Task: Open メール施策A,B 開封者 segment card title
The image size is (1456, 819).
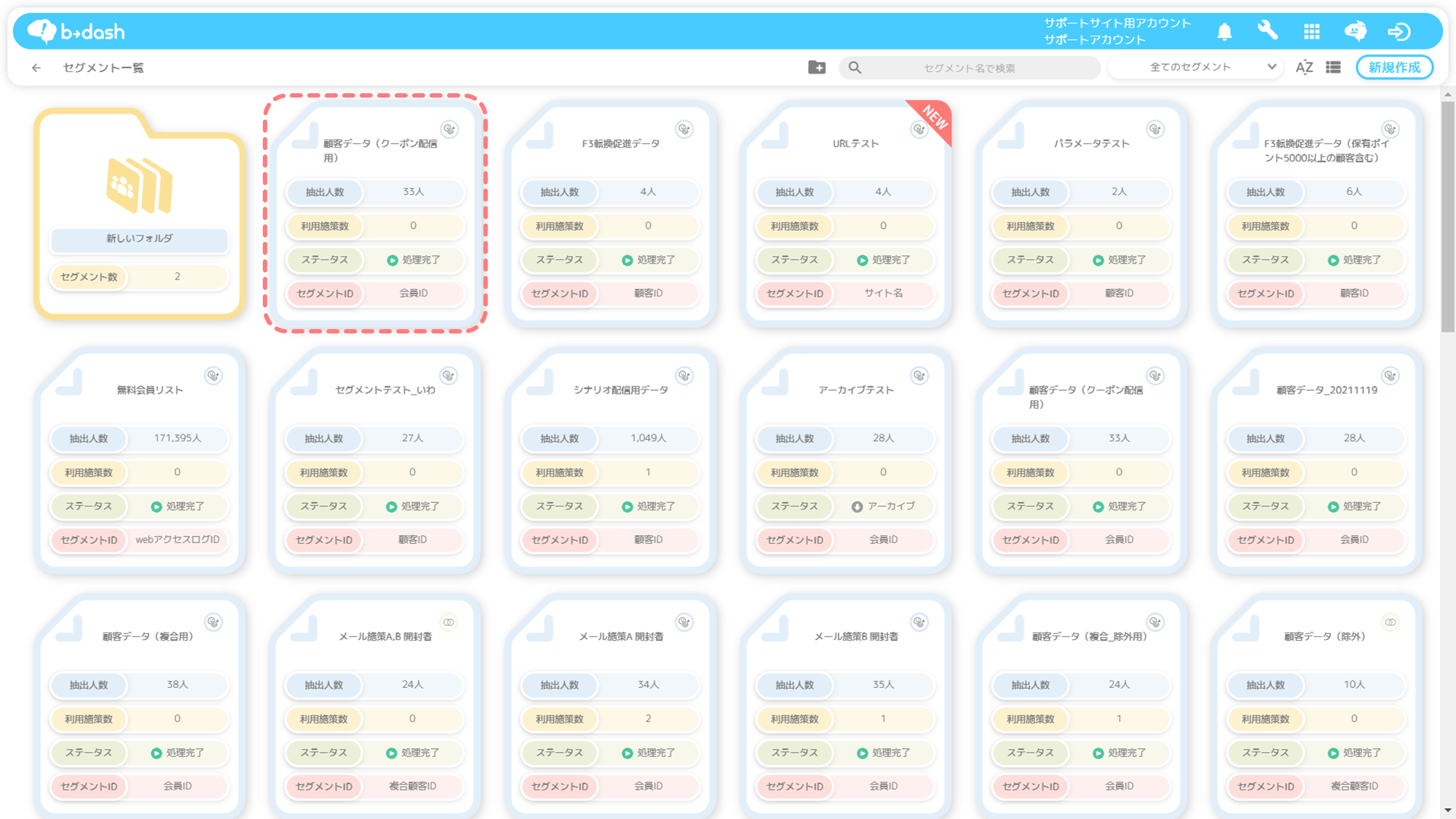Action: tap(385, 636)
